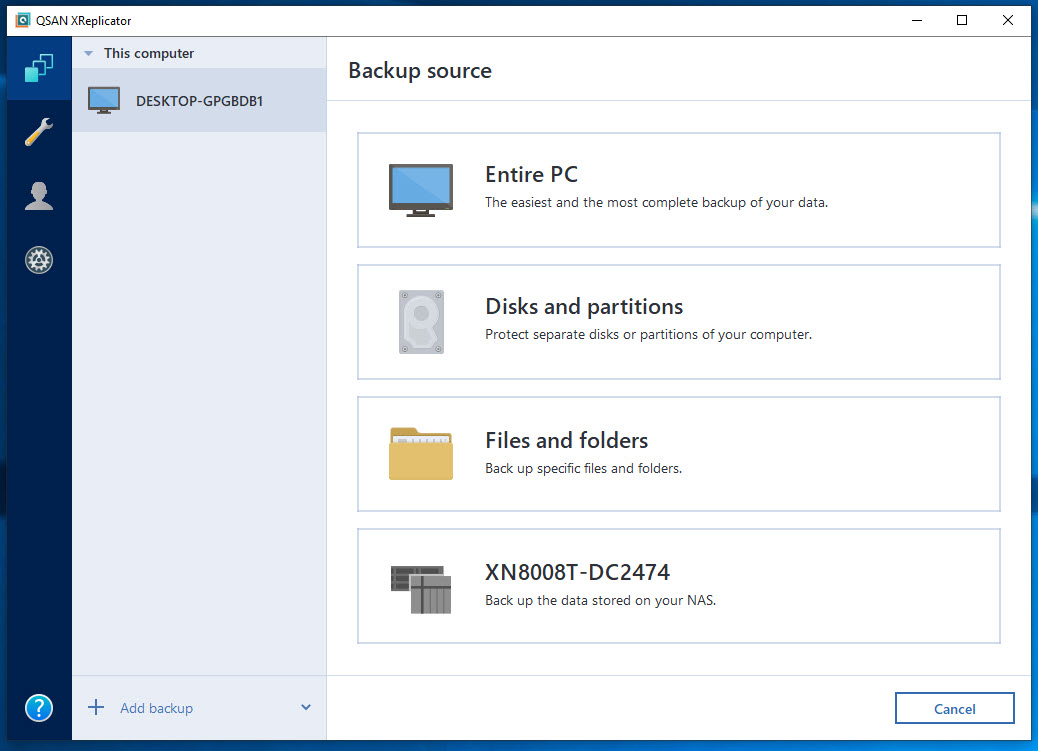Image resolution: width=1038 pixels, height=751 pixels.
Task: Click the QSAN XReplicator app logo
Action: [x=23, y=20]
